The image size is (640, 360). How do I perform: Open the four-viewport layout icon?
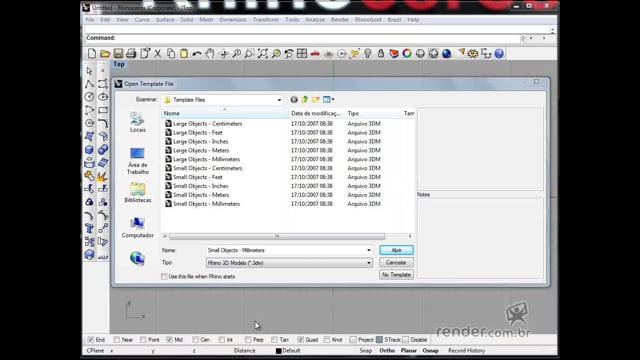pyautogui.click(x=302, y=53)
